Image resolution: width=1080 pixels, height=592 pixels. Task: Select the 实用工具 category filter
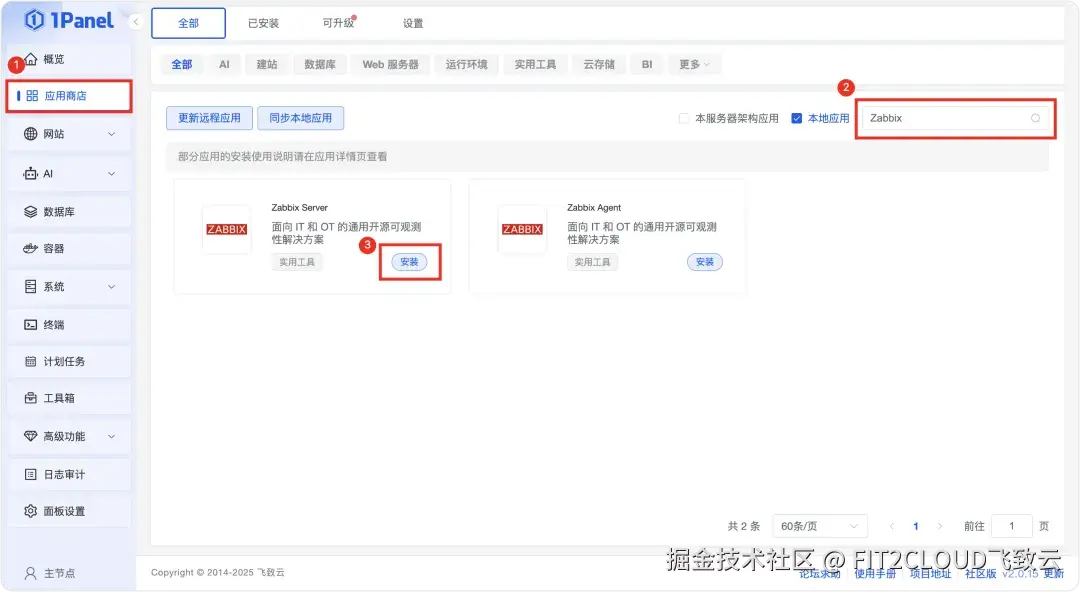pyautogui.click(x=535, y=64)
